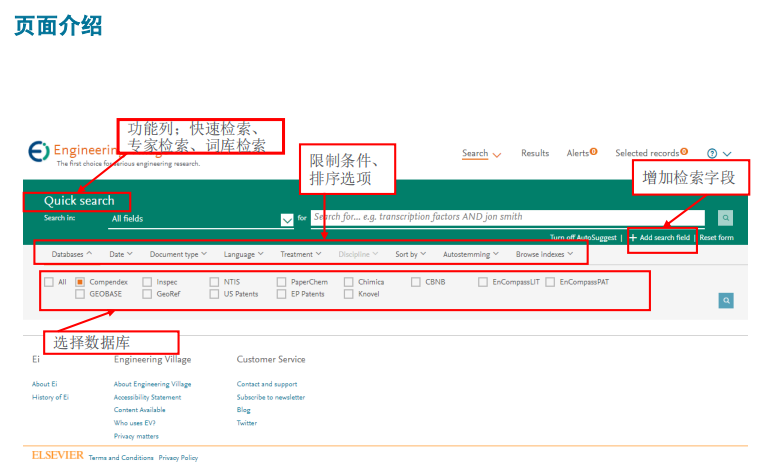This screenshot has height=476, width=767.
Task: Expand the Document type options
Action: 178,254
